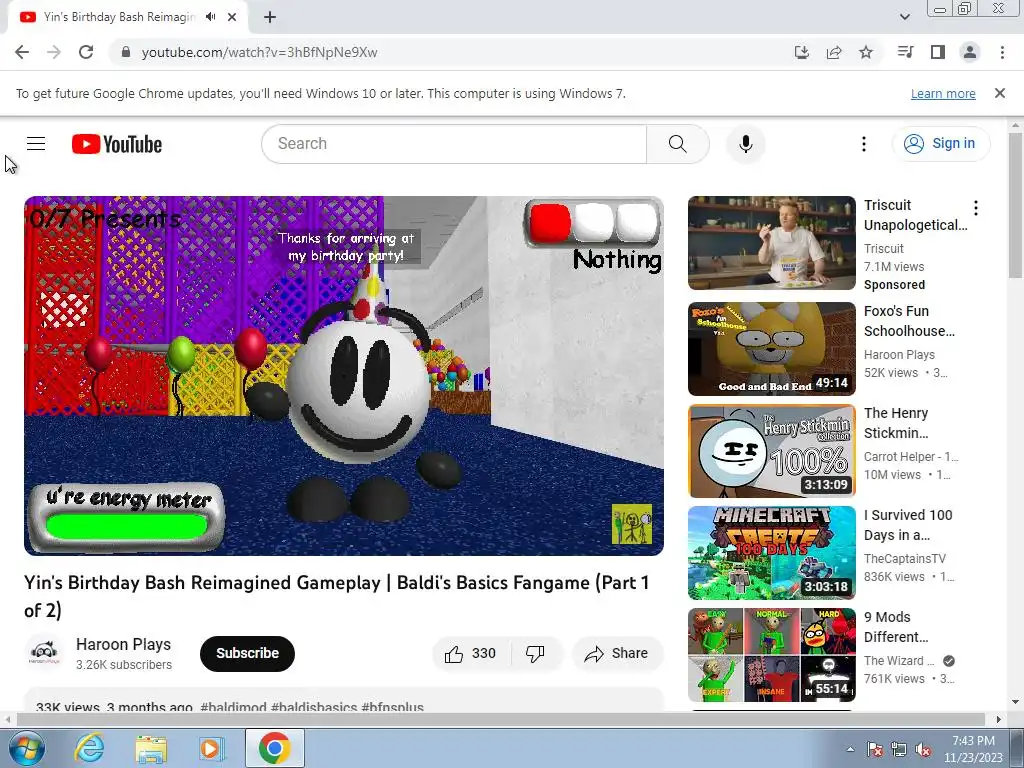
Task: Open Triscuit sponsored video thumbnail
Action: (771, 243)
